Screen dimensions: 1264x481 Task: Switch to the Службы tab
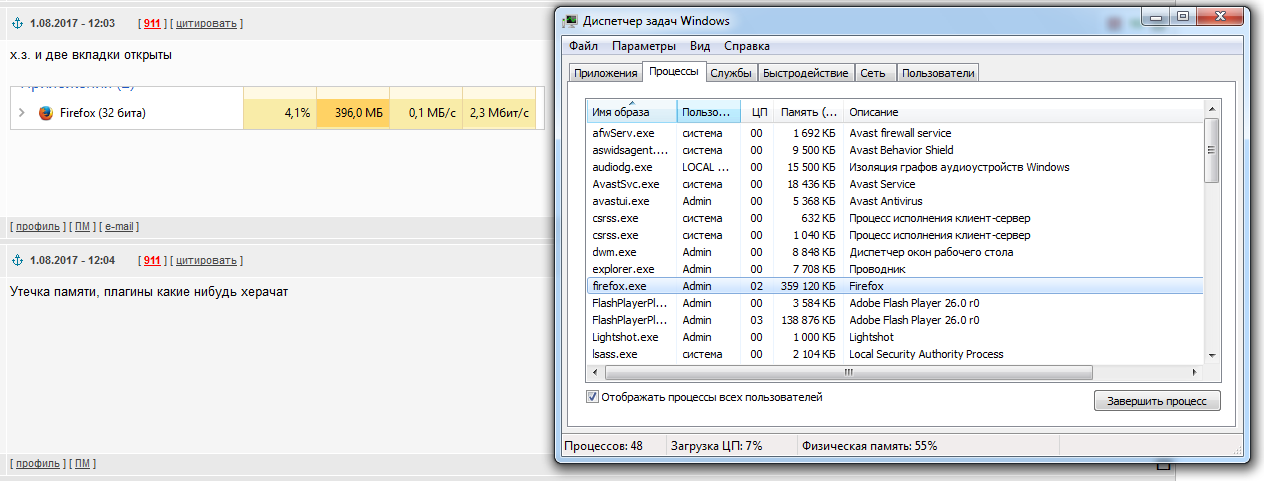[731, 73]
